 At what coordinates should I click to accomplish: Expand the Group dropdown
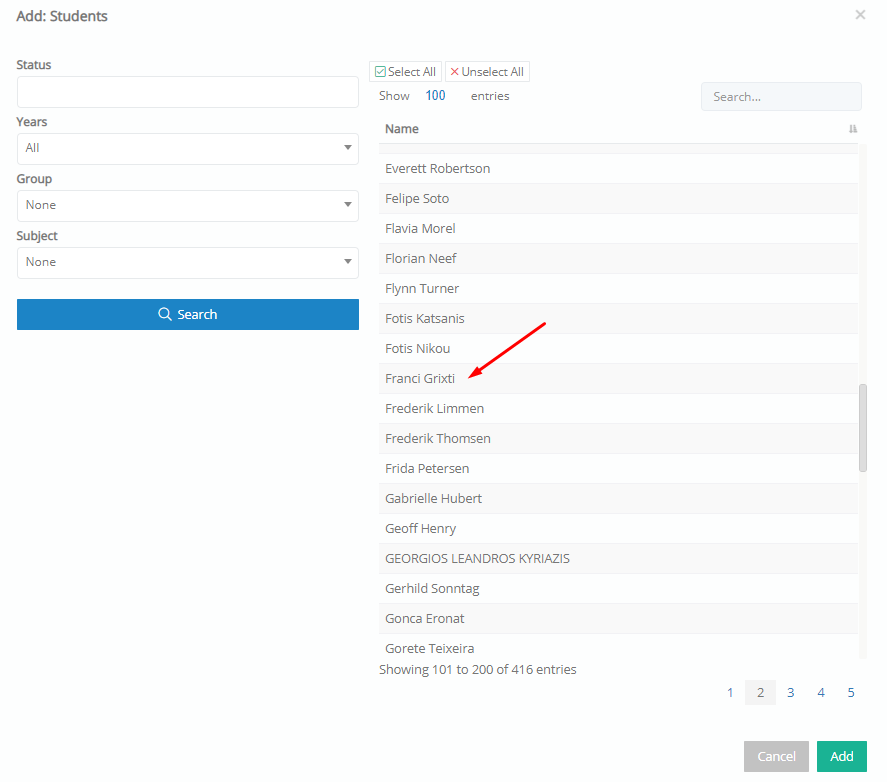[x=188, y=206]
